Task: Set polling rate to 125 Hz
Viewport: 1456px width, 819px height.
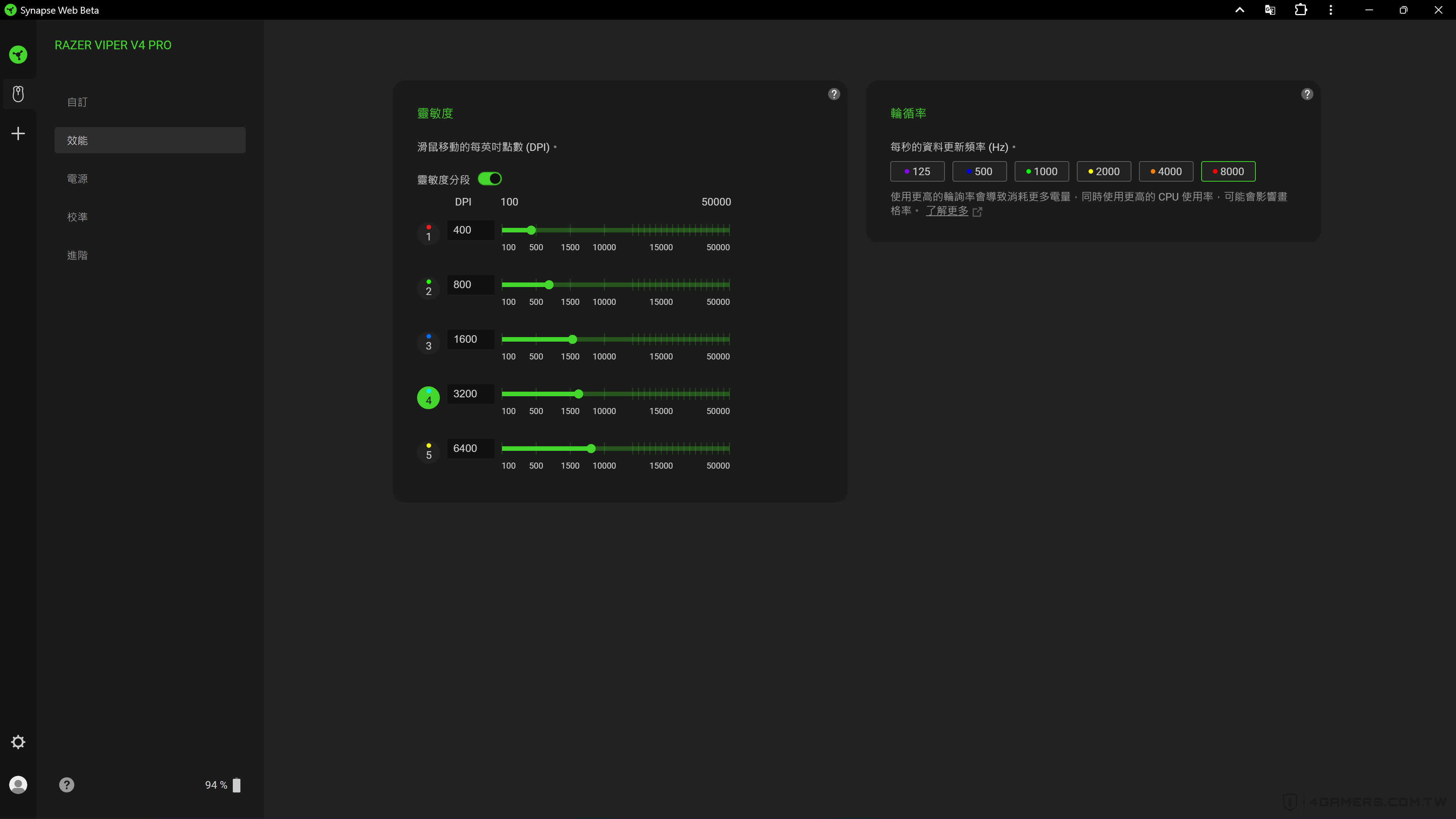Action: (x=917, y=171)
